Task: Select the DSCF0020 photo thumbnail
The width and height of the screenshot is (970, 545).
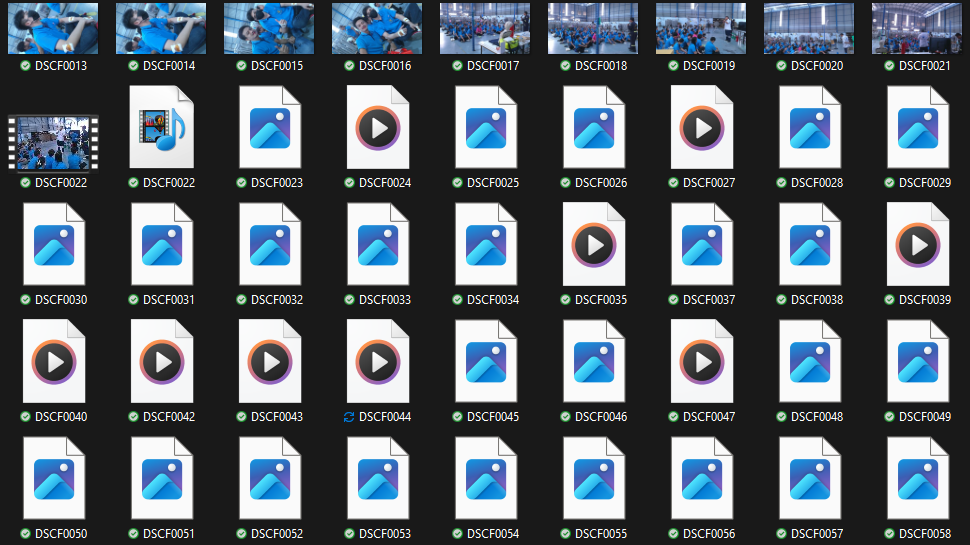Action: [809, 28]
